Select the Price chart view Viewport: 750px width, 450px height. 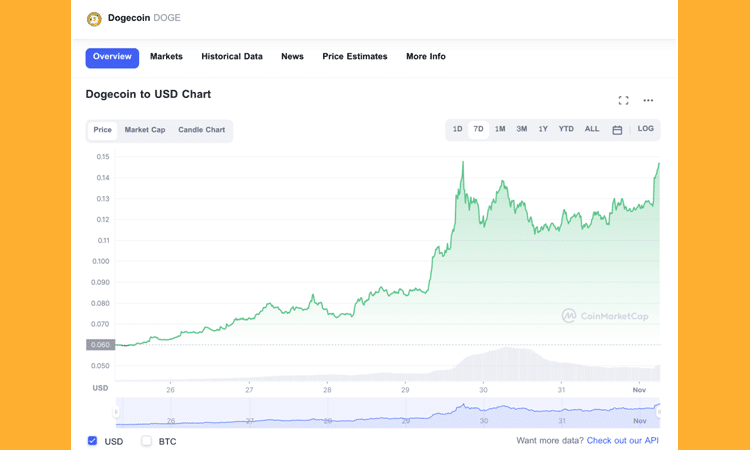pos(102,130)
